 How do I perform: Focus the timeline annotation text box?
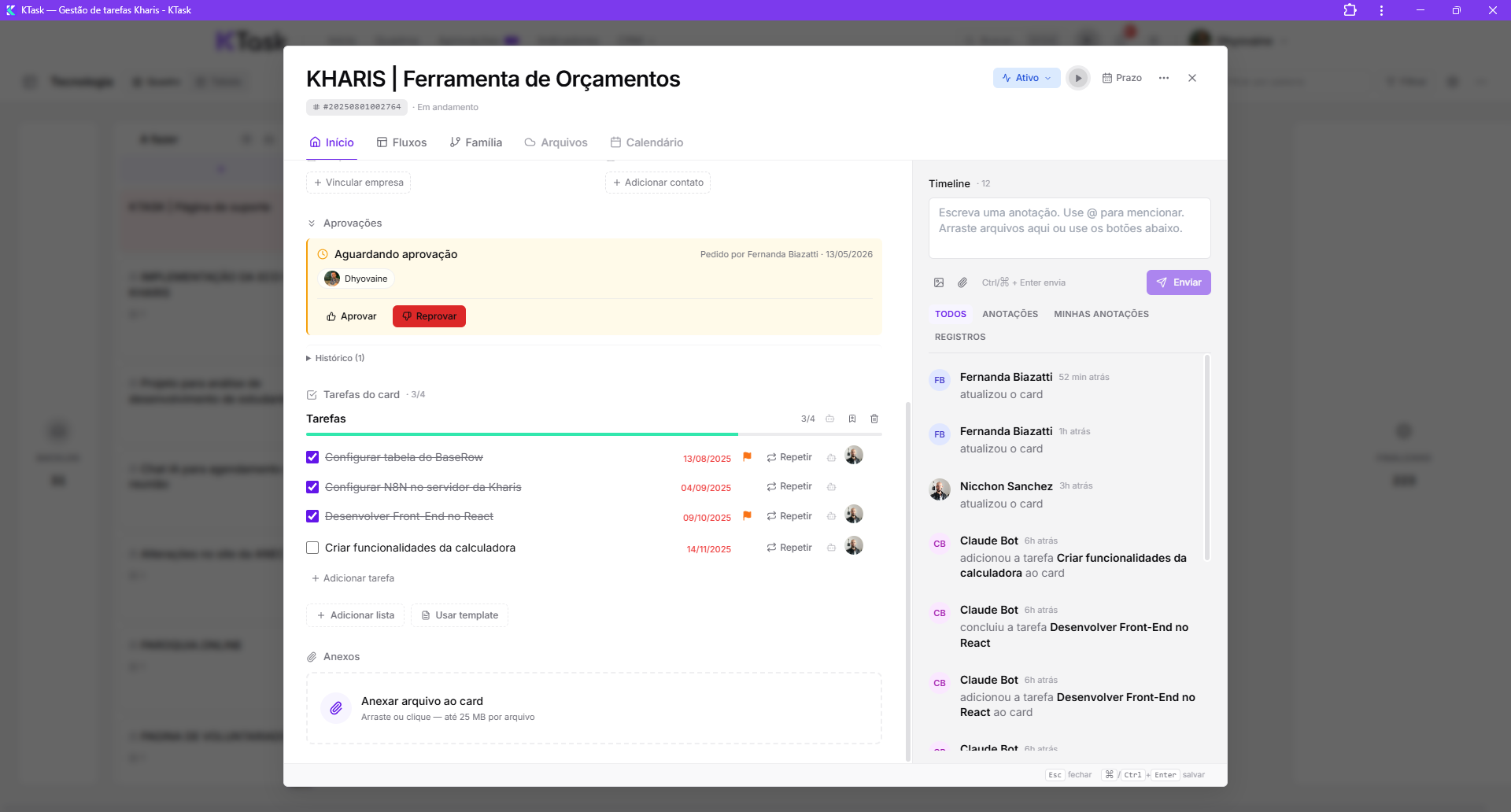[1070, 228]
